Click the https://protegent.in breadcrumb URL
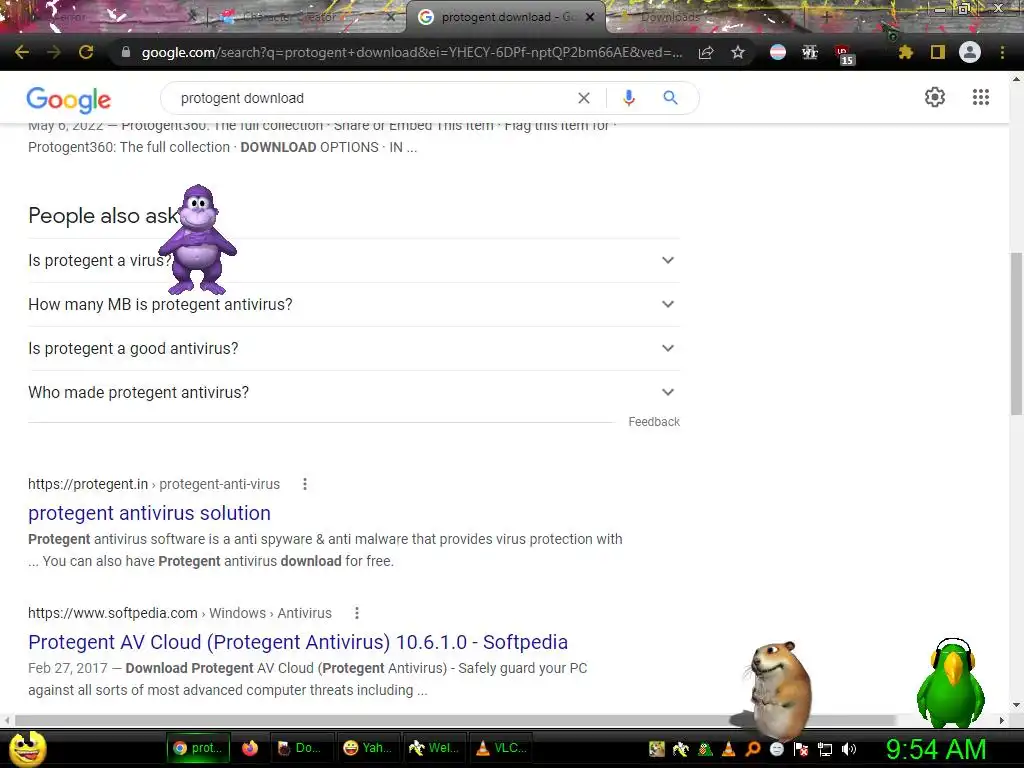 point(88,484)
